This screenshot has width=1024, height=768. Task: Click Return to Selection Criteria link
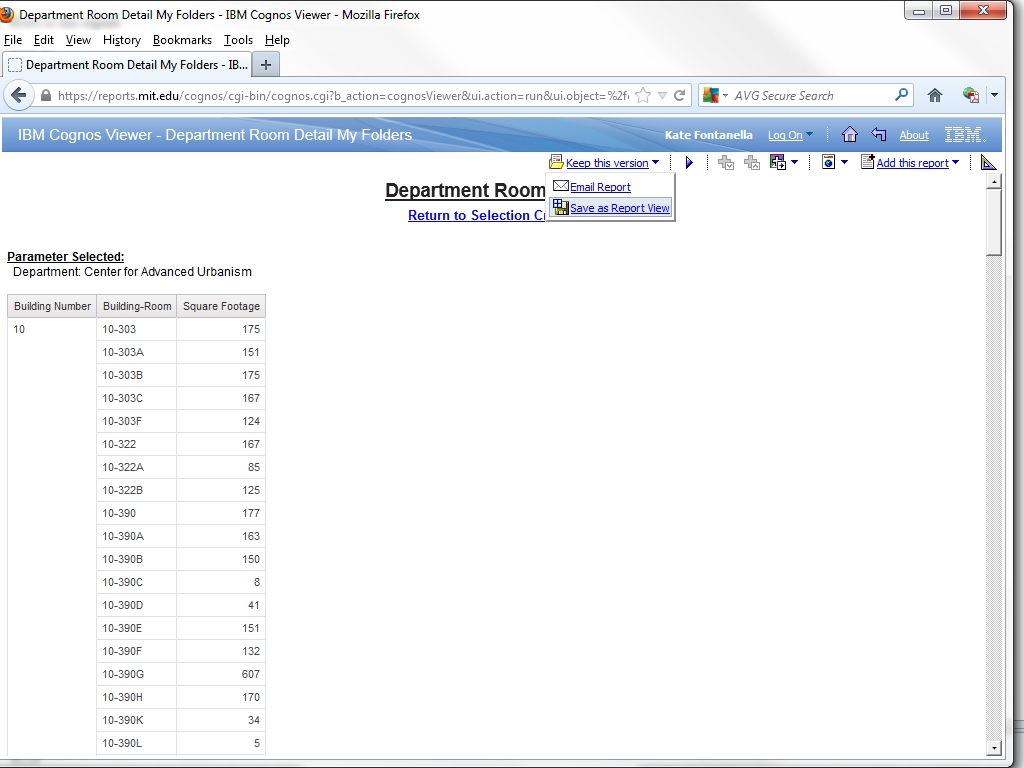[x=476, y=215]
